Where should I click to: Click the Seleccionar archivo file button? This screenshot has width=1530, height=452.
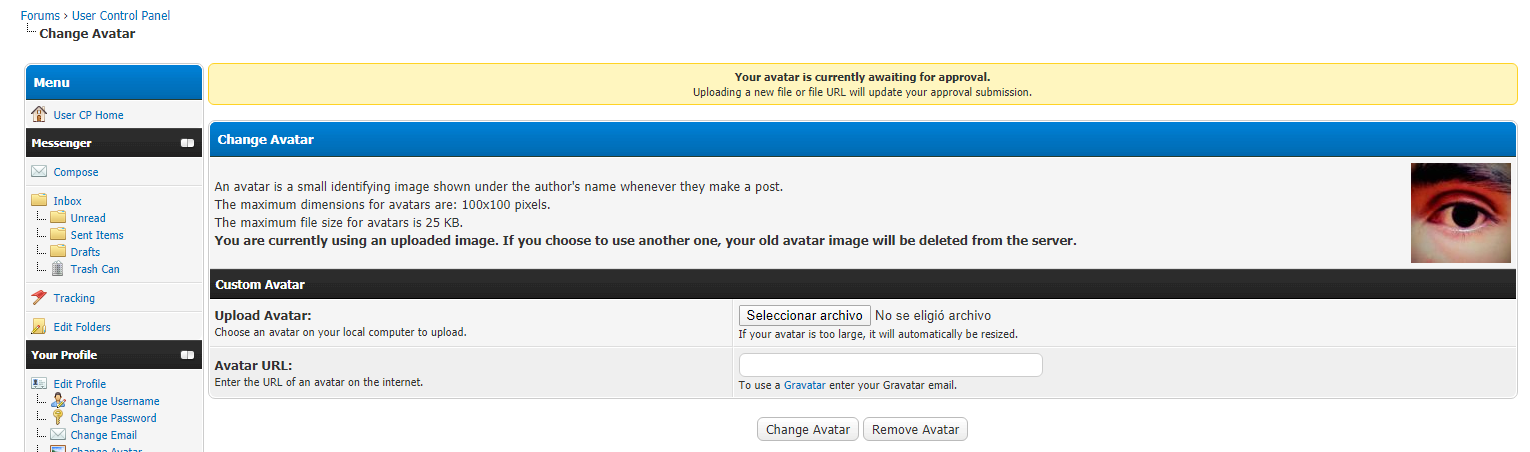pyautogui.click(x=804, y=316)
